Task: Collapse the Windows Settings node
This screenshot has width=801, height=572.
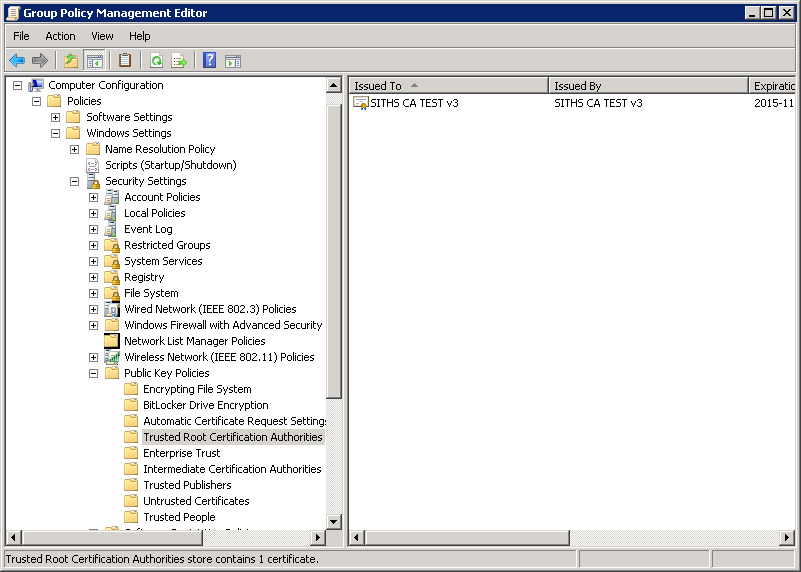Action: 55,133
